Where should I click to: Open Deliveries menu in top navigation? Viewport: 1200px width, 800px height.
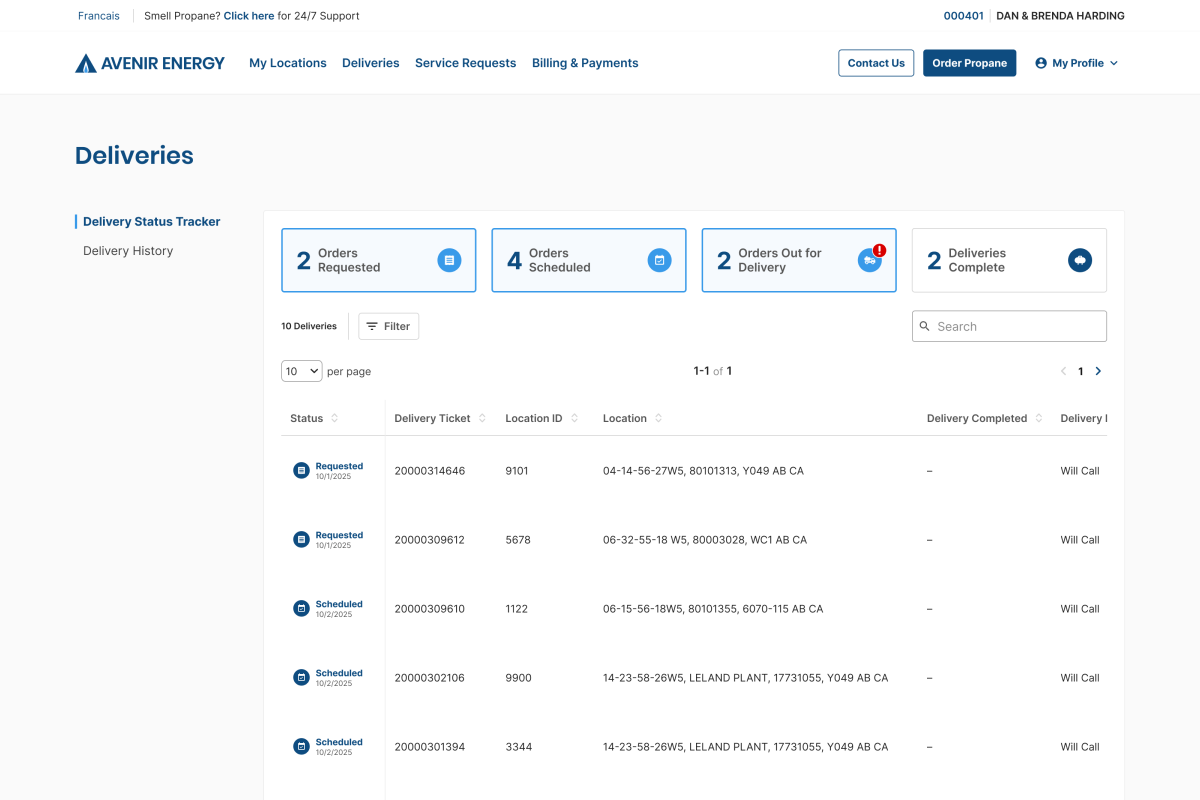click(371, 63)
